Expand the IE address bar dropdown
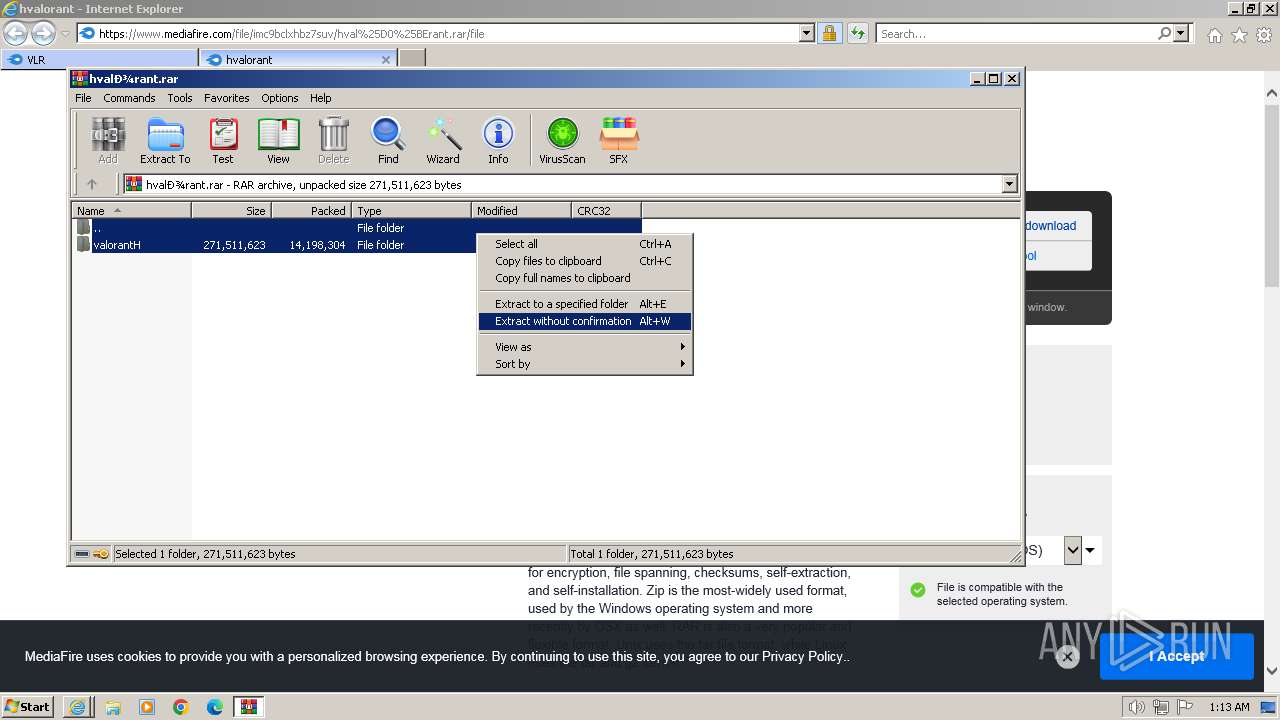The height and width of the screenshot is (720, 1280). click(807, 33)
